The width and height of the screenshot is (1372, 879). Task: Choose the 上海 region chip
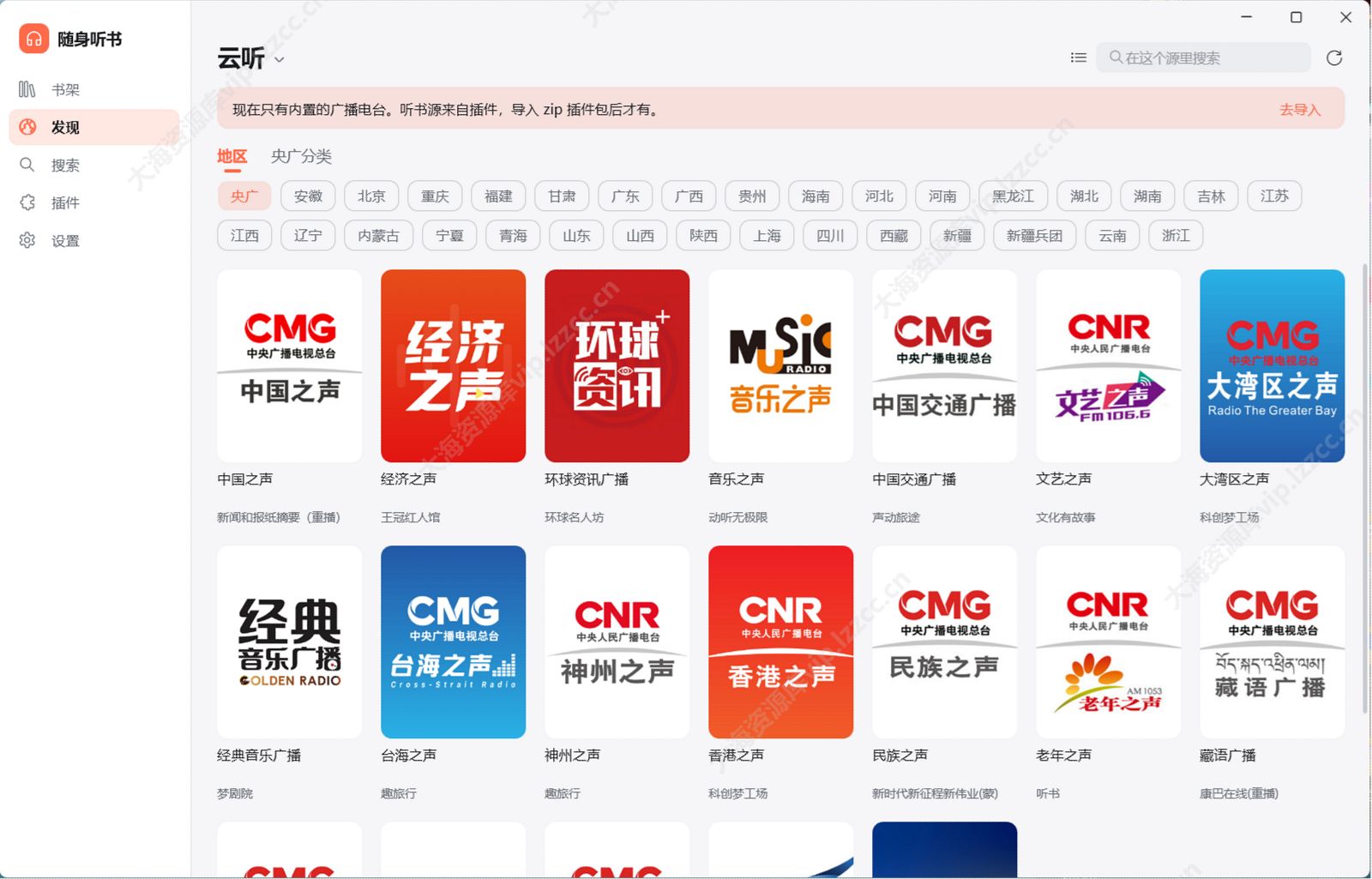pos(767,235)
